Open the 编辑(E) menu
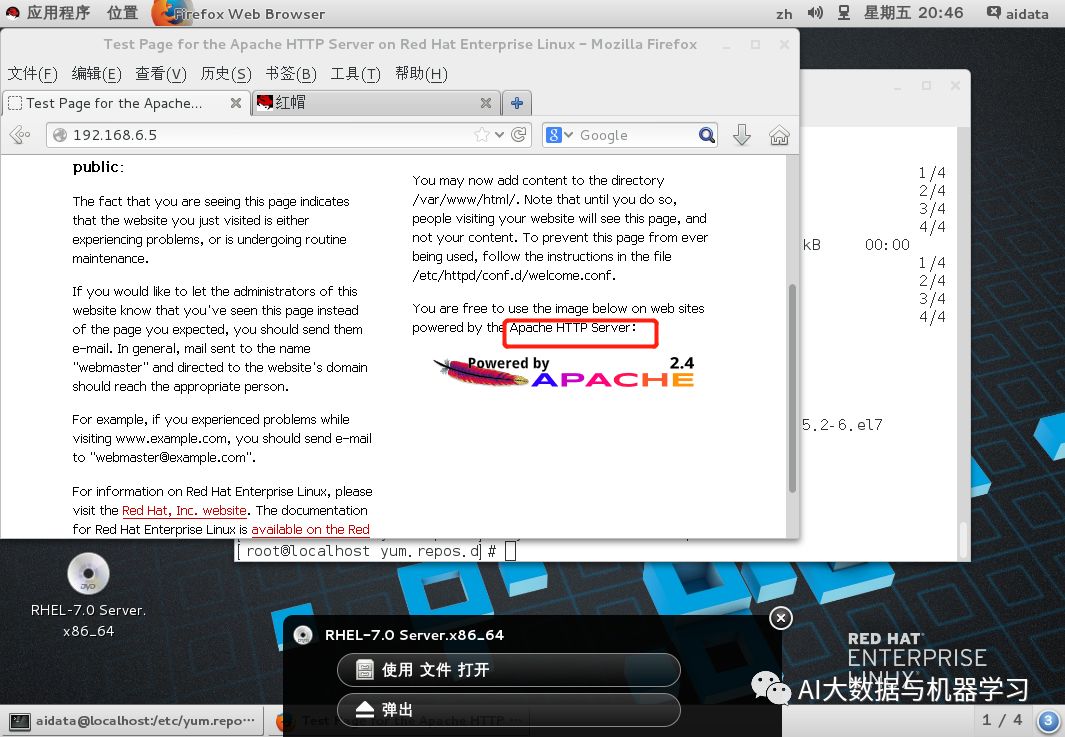1065x737 pixels. (96, 73)
